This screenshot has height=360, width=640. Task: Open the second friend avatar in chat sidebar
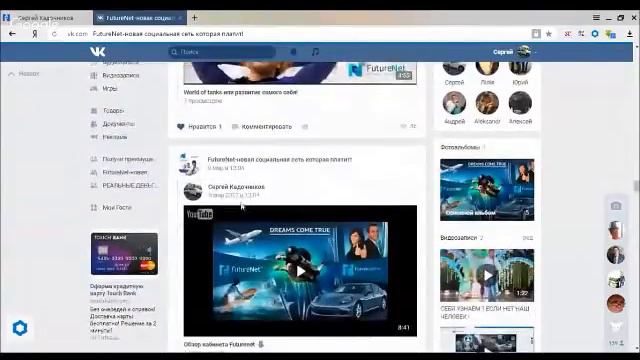coord(616,255)
